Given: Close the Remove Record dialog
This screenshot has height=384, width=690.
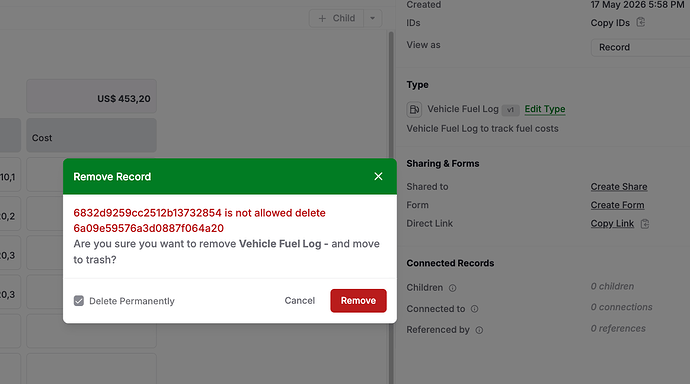Looking at the screenshot, I should [378, 176].
